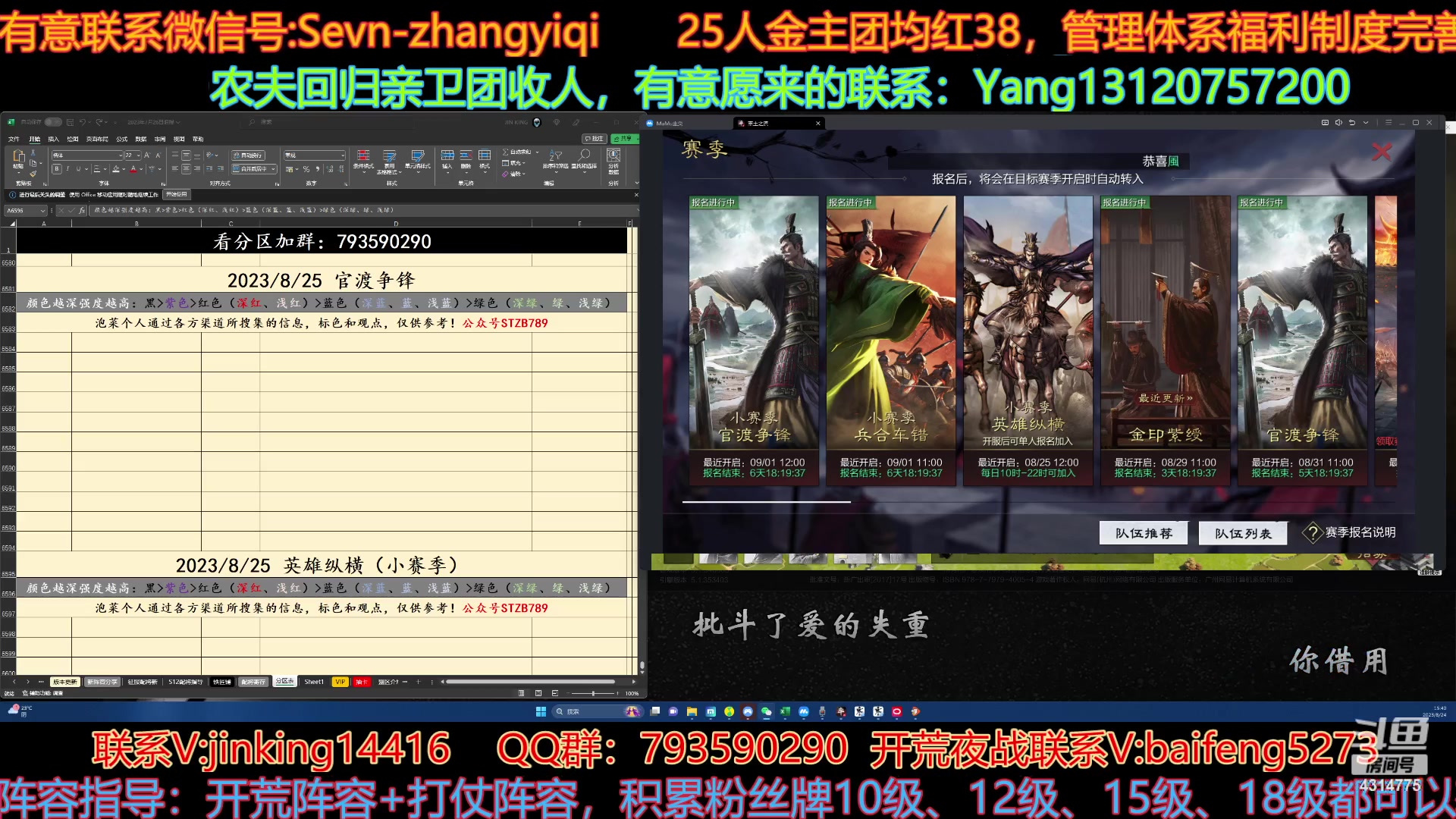Switch to the 公式 (Formulas) ribbon tab

121,140
